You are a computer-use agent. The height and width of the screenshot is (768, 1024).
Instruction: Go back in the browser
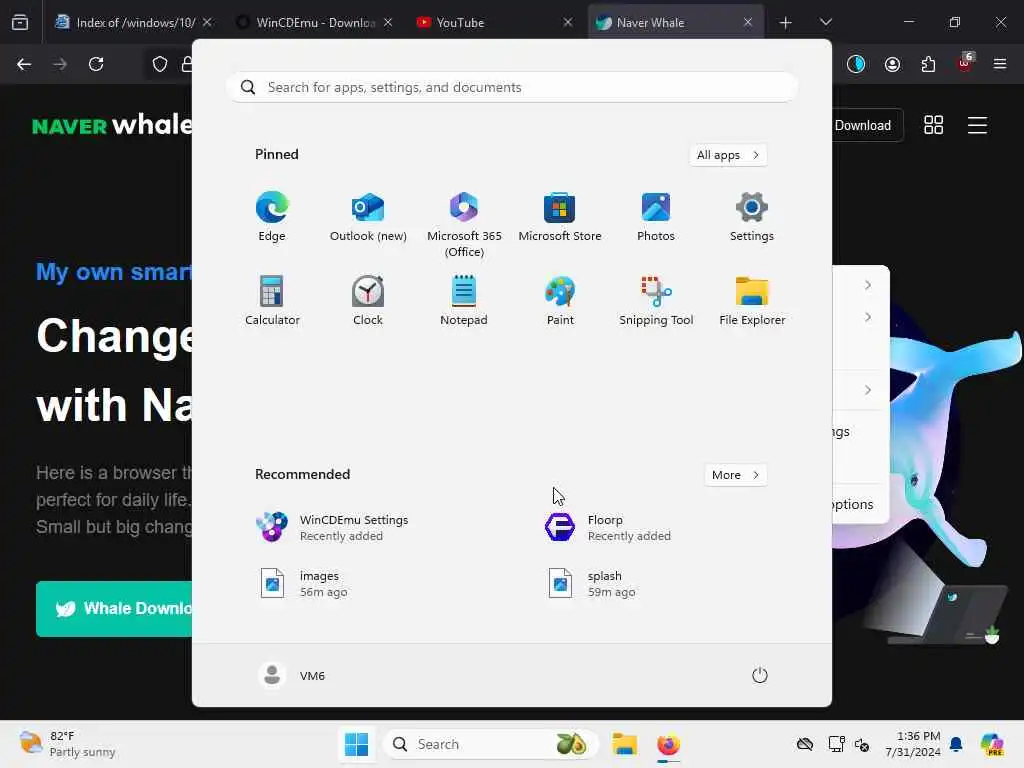point(24,64)
